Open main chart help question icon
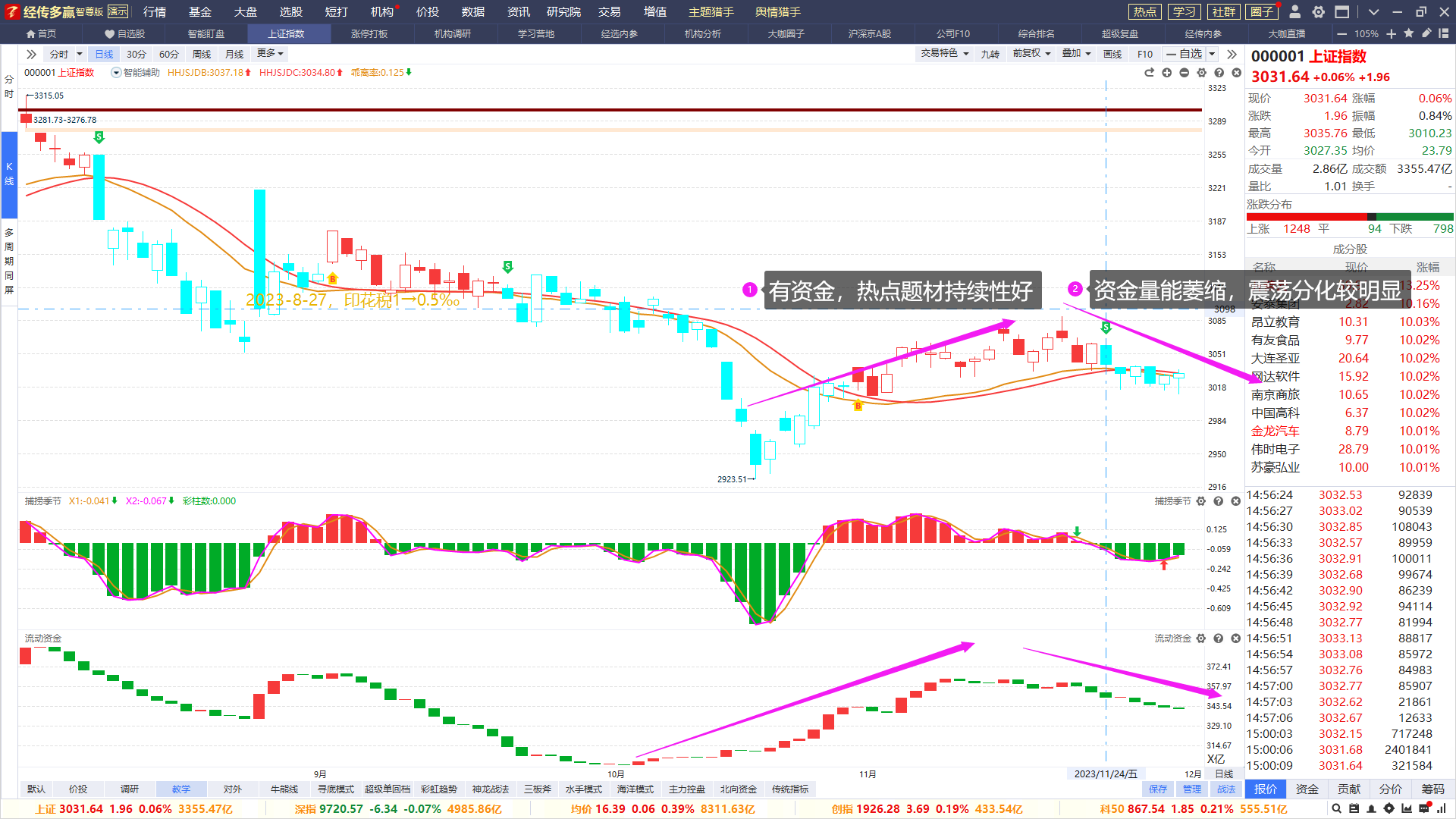The image size is (1456, 819). [1219, 73]
